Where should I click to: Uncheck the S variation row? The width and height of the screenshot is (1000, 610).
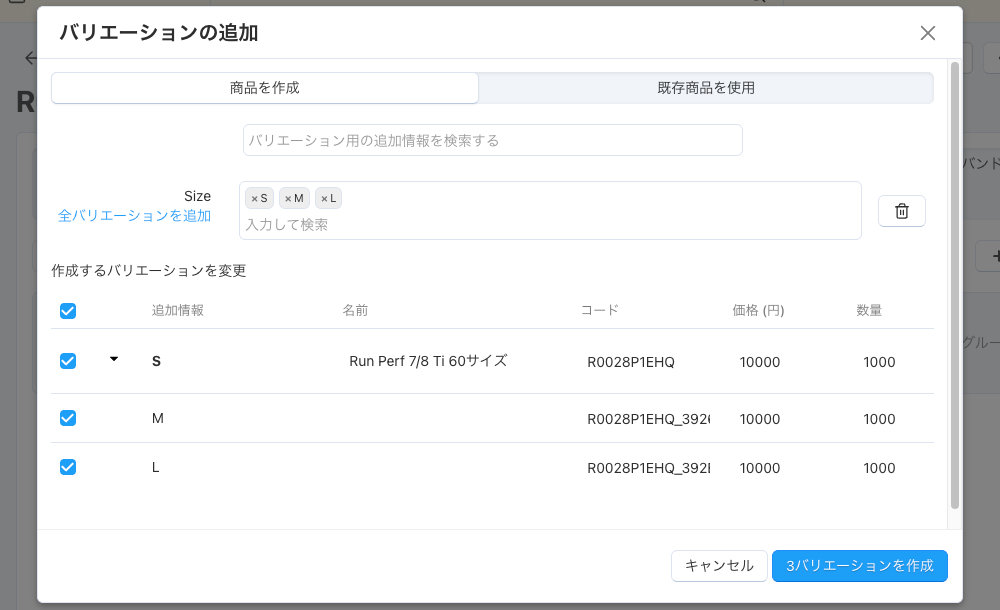(x=67, y=361)
